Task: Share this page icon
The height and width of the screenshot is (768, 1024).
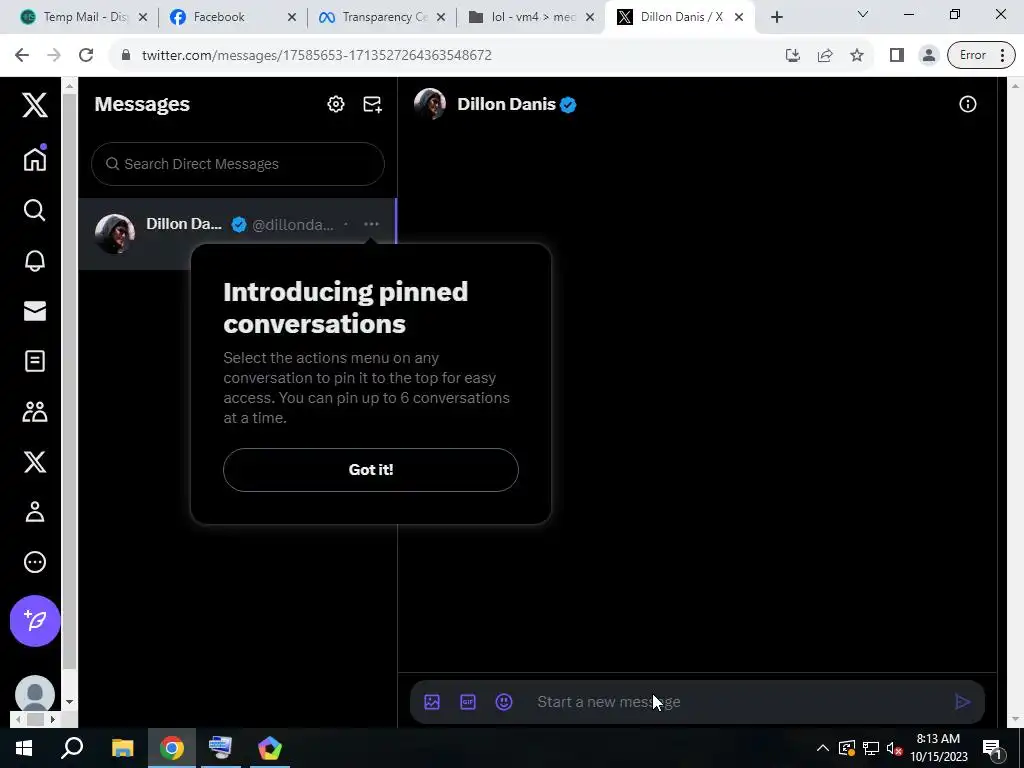Action: (825, 56)
